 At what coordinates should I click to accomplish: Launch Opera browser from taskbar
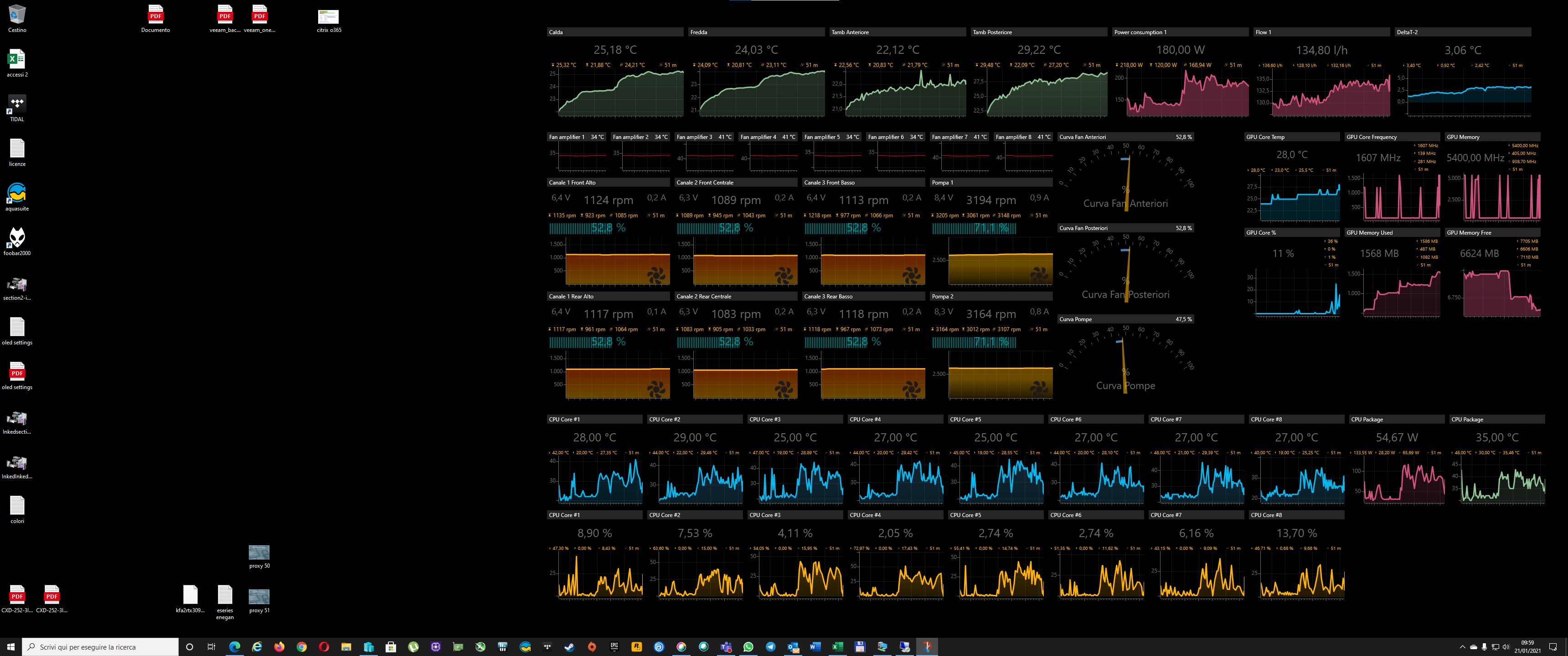pyautogui.click(x=324, y=647)
